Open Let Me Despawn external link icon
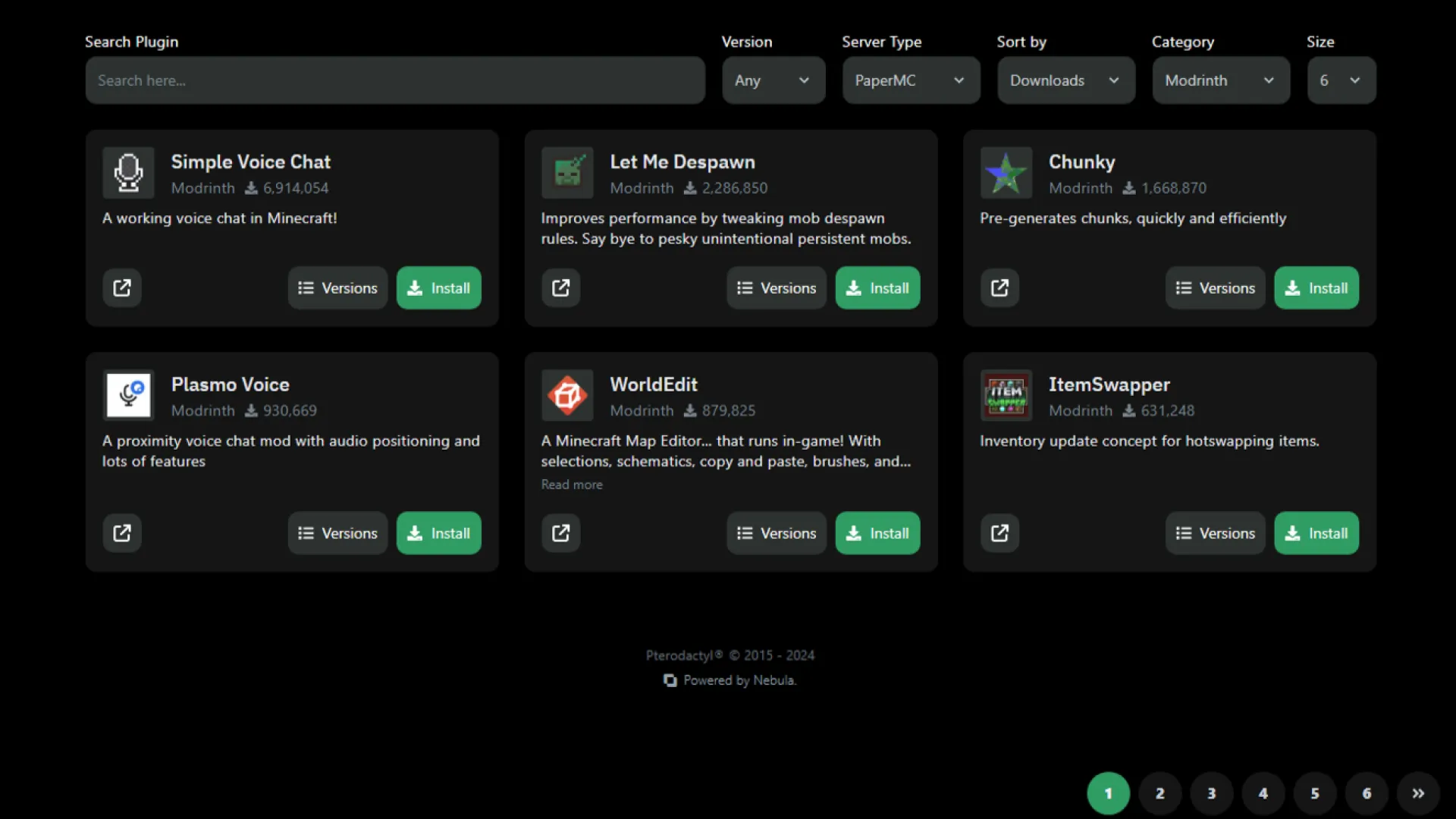Screen dimensions: 1456x819 (560, 288)
